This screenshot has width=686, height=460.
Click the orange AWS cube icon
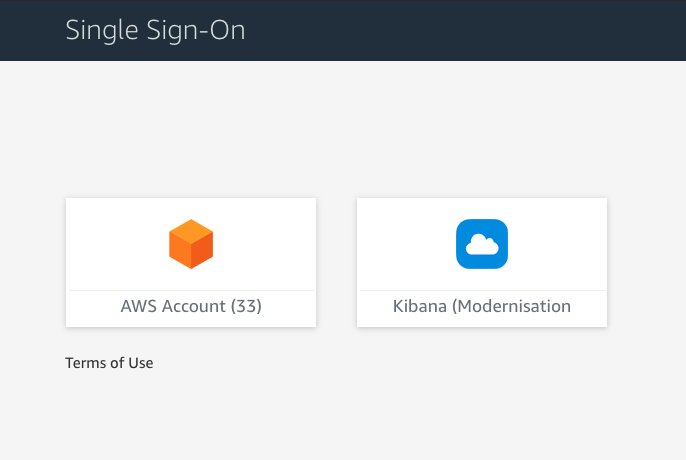click(x=191, y=244)
